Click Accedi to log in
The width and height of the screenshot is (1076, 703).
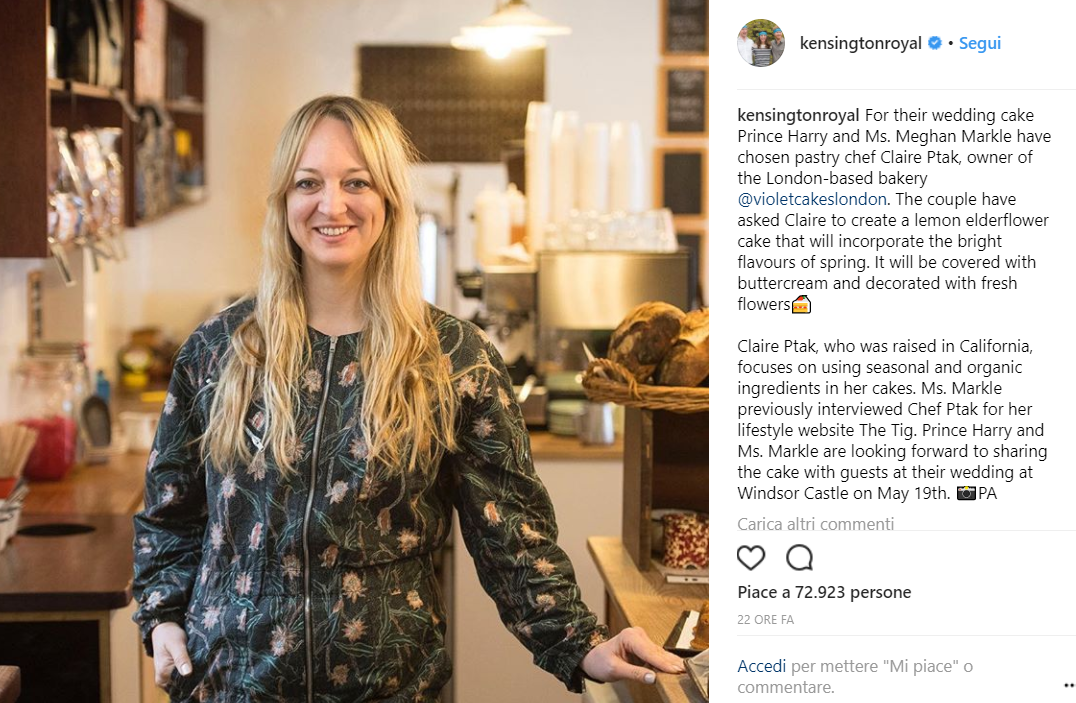click(762, 666)
